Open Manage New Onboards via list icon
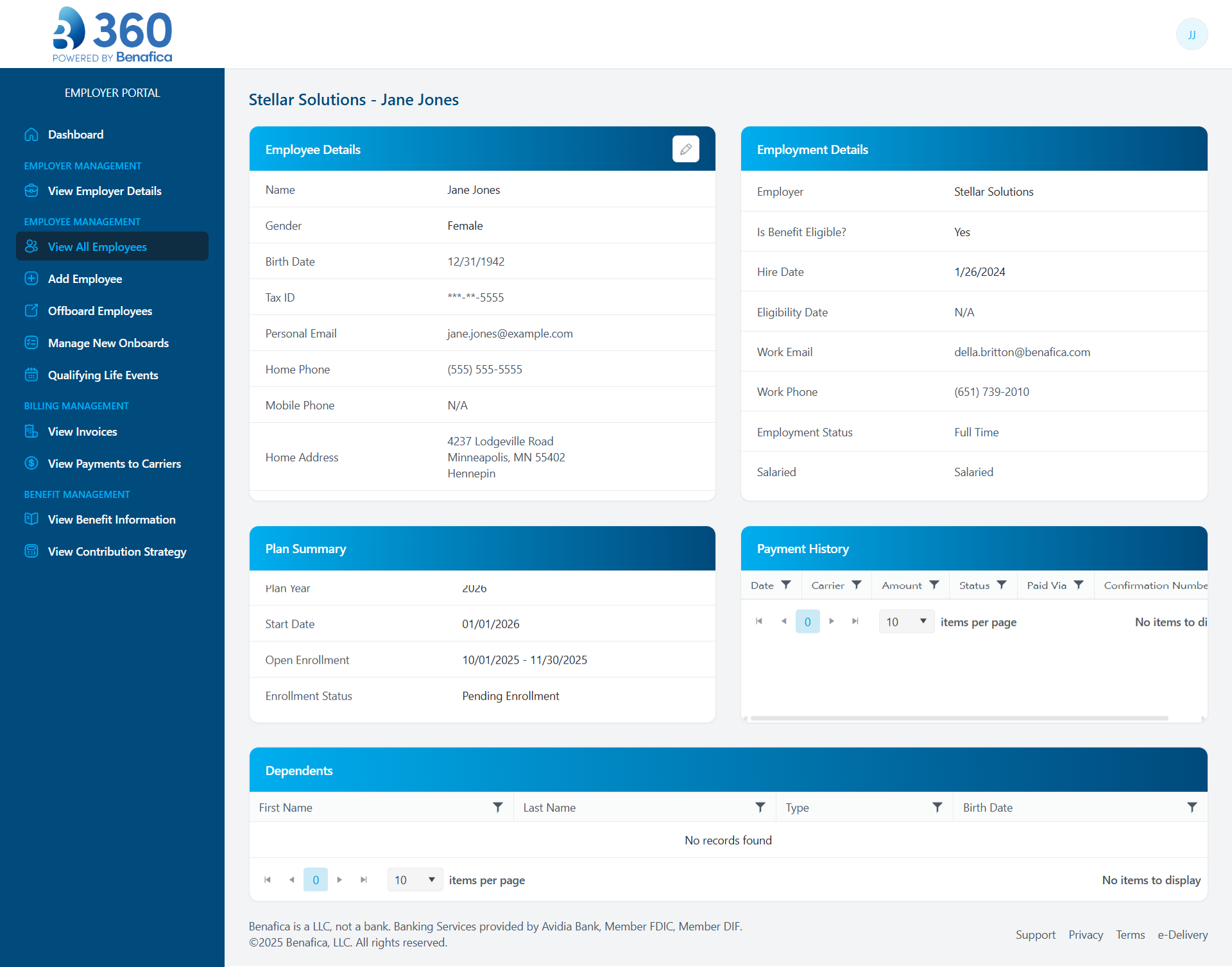Image resolution: width=1232 pixels, height=967 pixels. point(32,343)
